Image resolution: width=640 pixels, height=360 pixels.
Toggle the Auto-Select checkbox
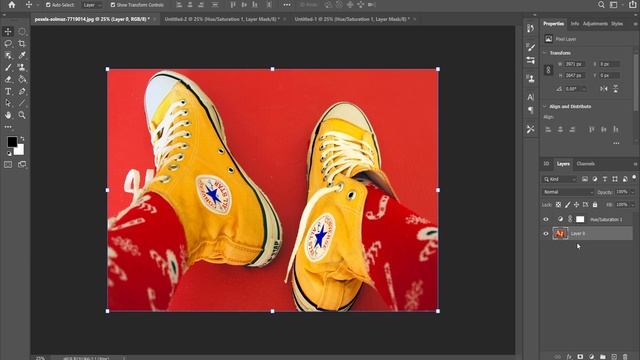[x=48, y=5]
